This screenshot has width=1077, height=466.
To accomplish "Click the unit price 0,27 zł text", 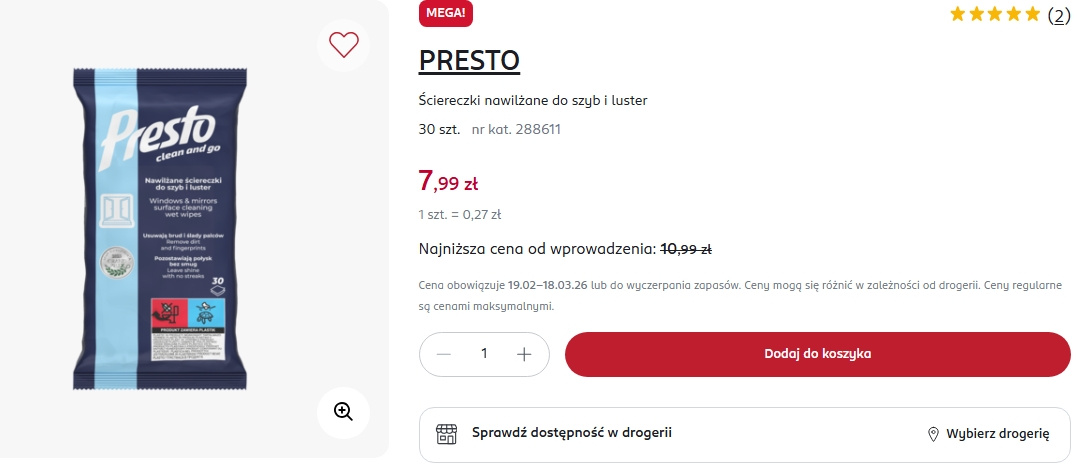I will click(460, 214).
